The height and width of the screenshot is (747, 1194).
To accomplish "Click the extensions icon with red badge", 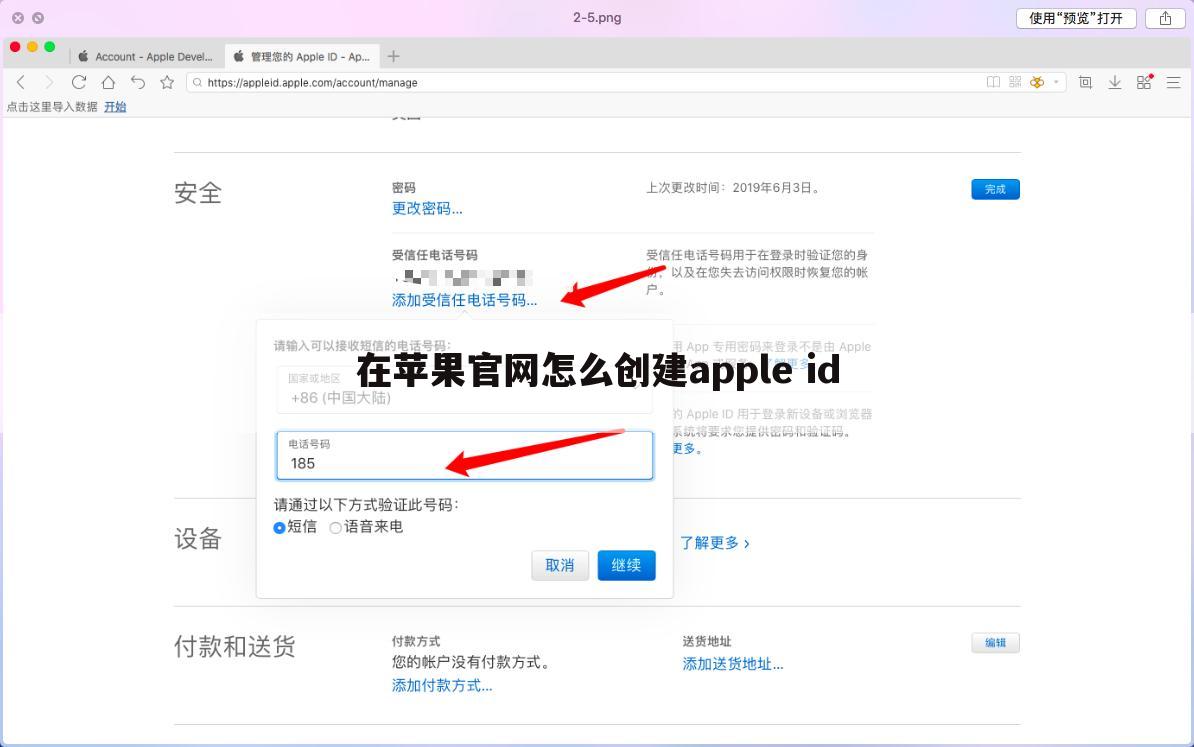I will click(1142, 82).
